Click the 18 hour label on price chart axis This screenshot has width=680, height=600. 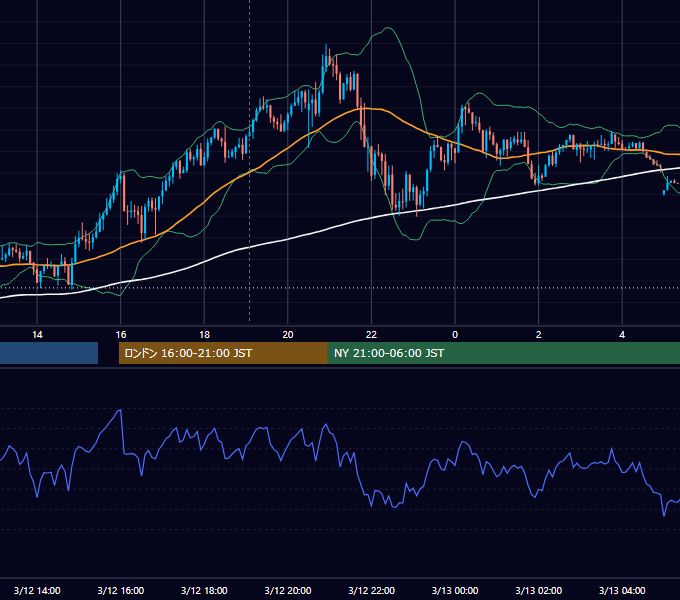pos(204,335)
